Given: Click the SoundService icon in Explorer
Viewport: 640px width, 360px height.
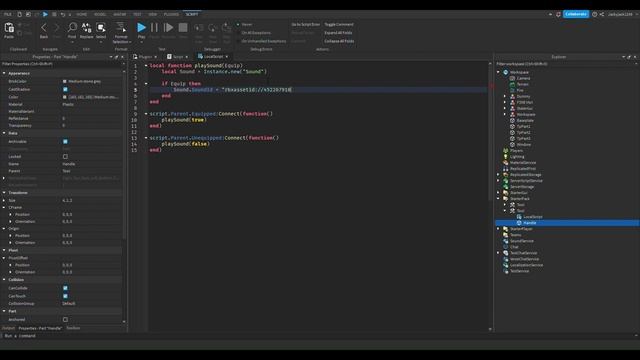Looking at the screenshot, I should 506,241.
